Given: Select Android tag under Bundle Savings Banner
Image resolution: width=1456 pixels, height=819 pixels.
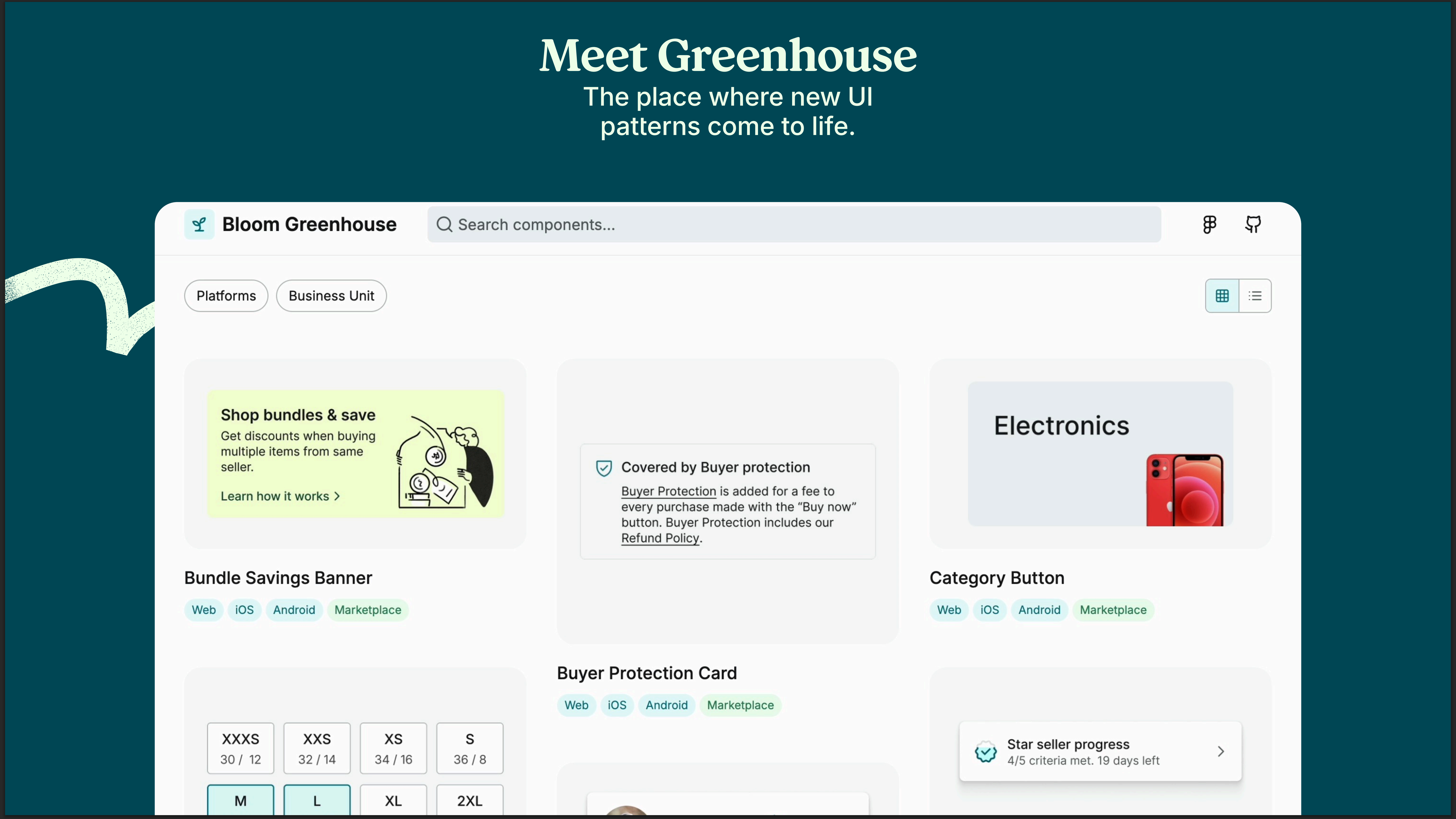Looking at the screenshot, I should click(x=294, y=610).
